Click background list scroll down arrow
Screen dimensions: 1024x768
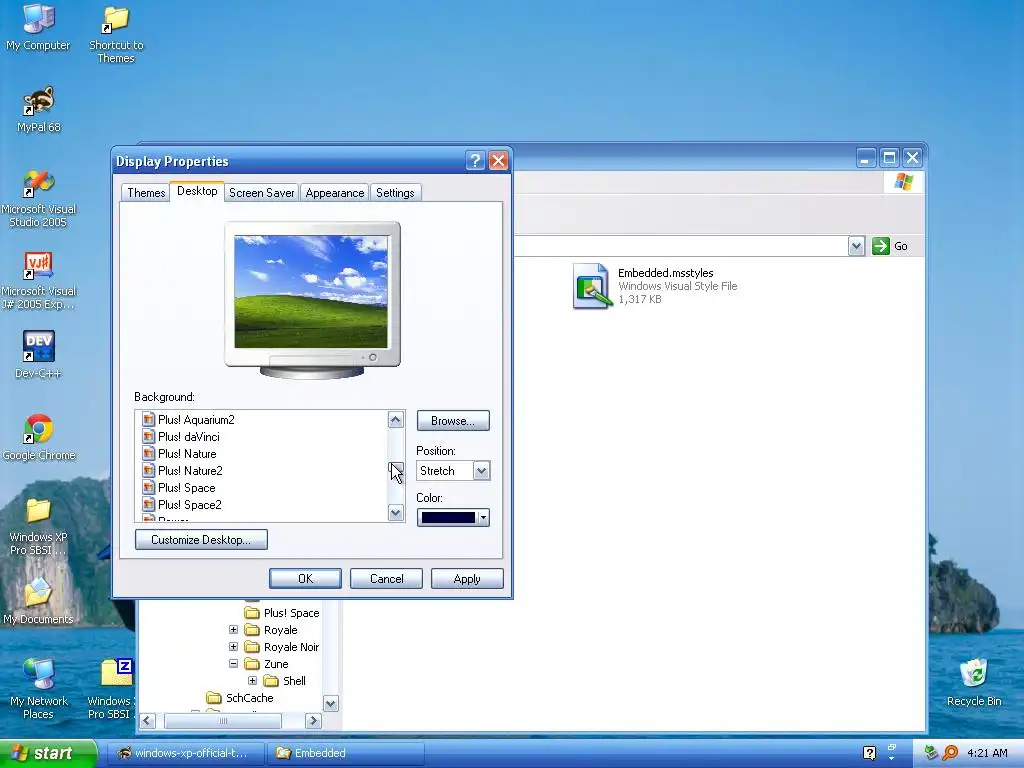tap(396, 513)
